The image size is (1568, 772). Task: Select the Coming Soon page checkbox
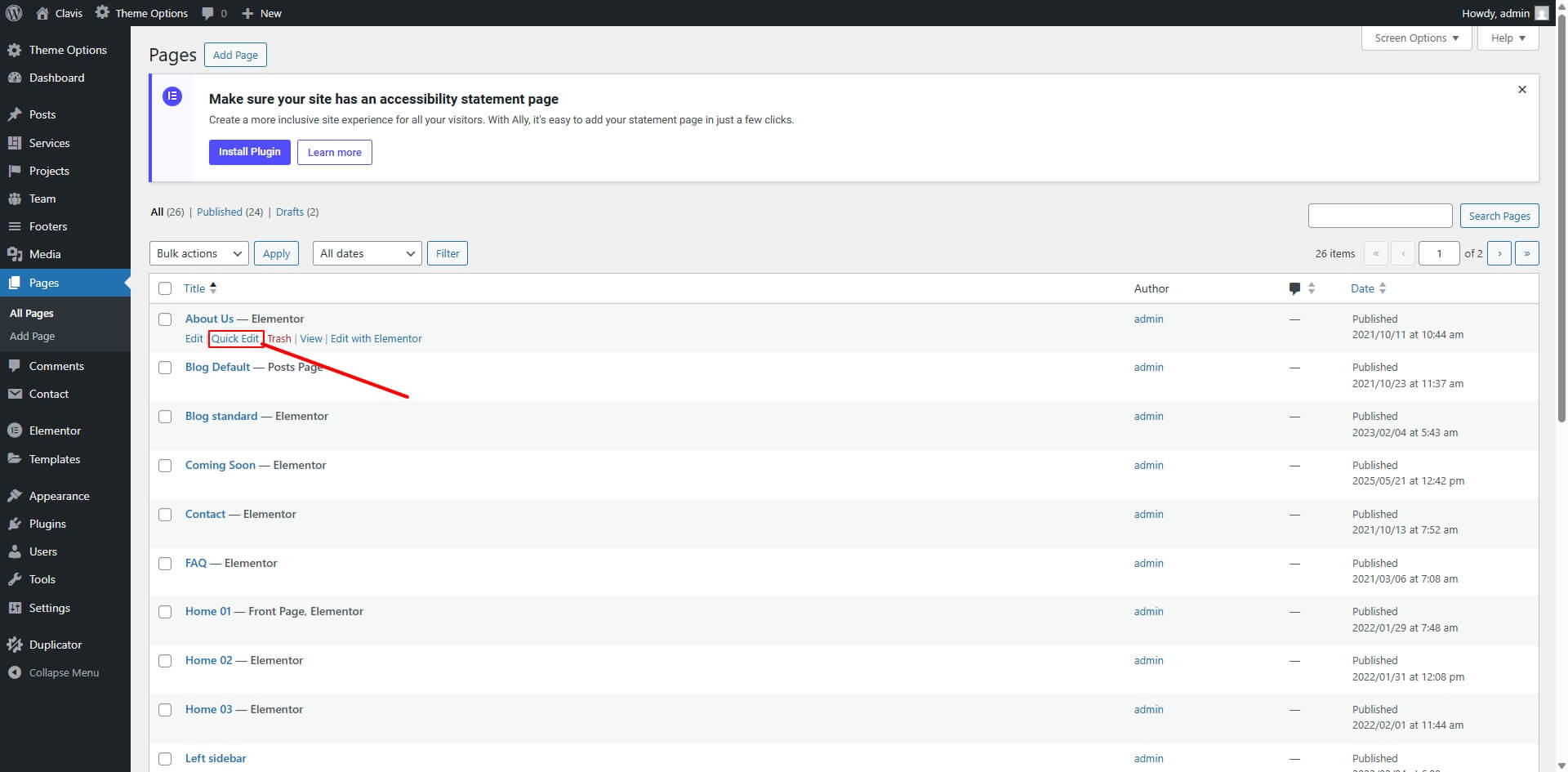pos(165,466)
